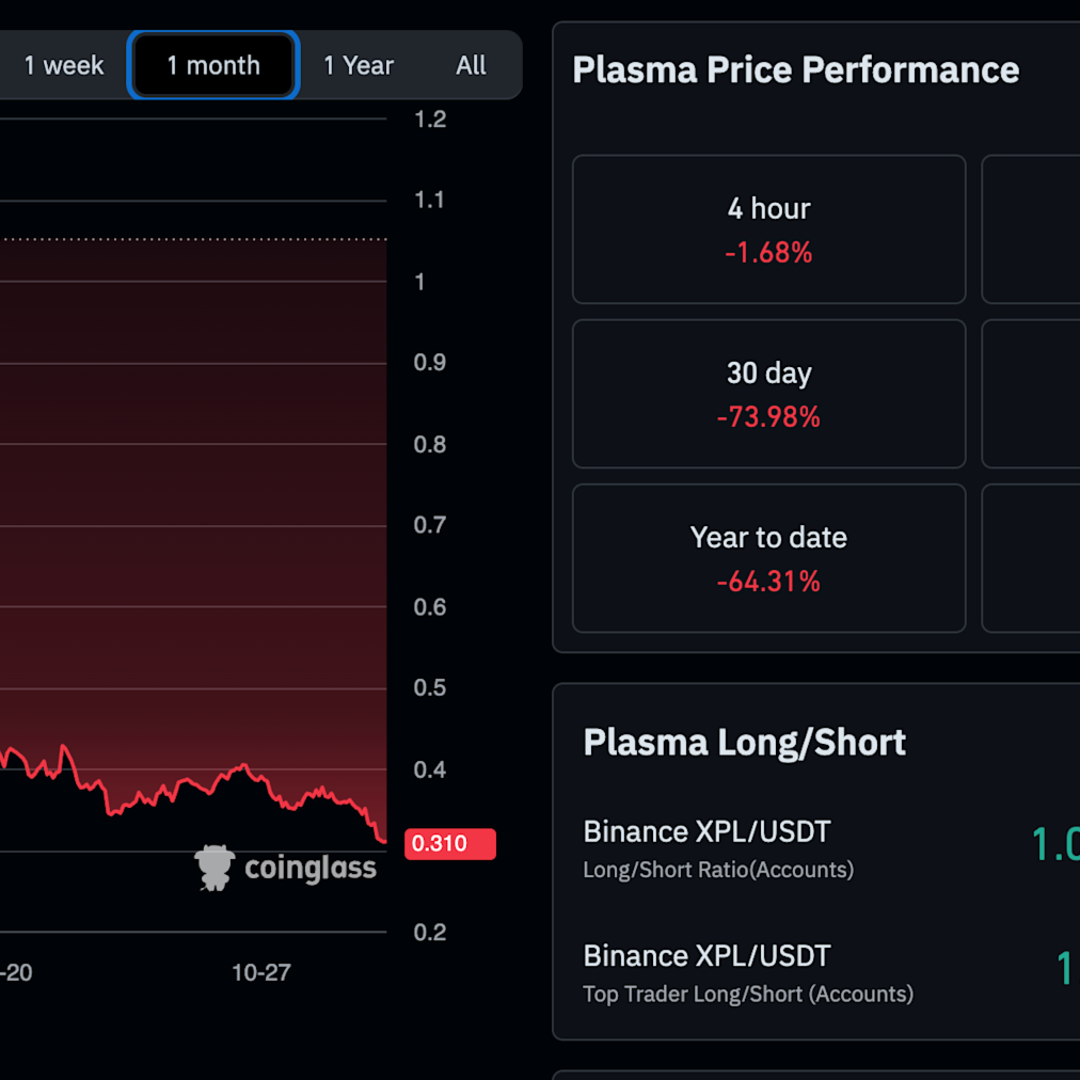The width and height of the screenshot is (1080, 1080).
Task: Click the "Plasma Price Performance" heading
Action: (x=795, y=69)
